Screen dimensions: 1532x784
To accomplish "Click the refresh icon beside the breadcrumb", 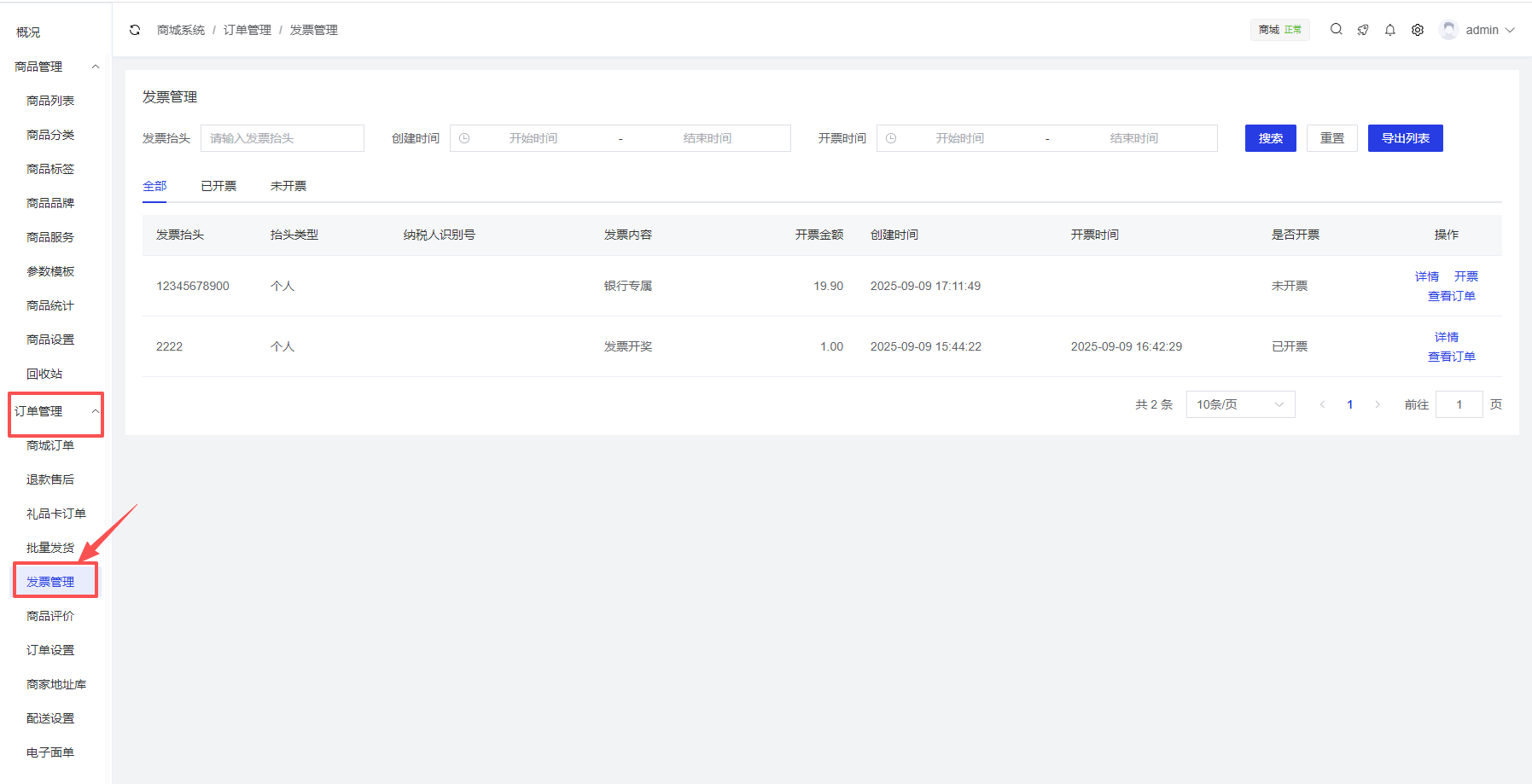I will 135,30.
